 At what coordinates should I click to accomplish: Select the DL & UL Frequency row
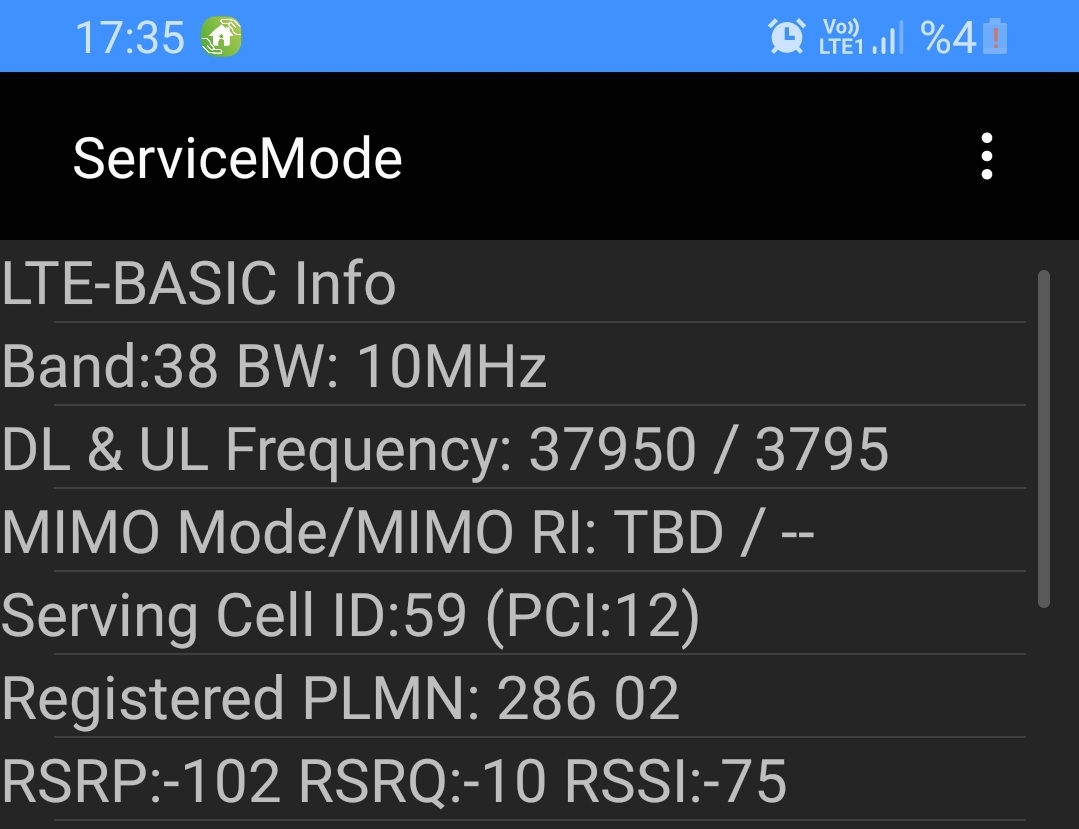point(513,448)
